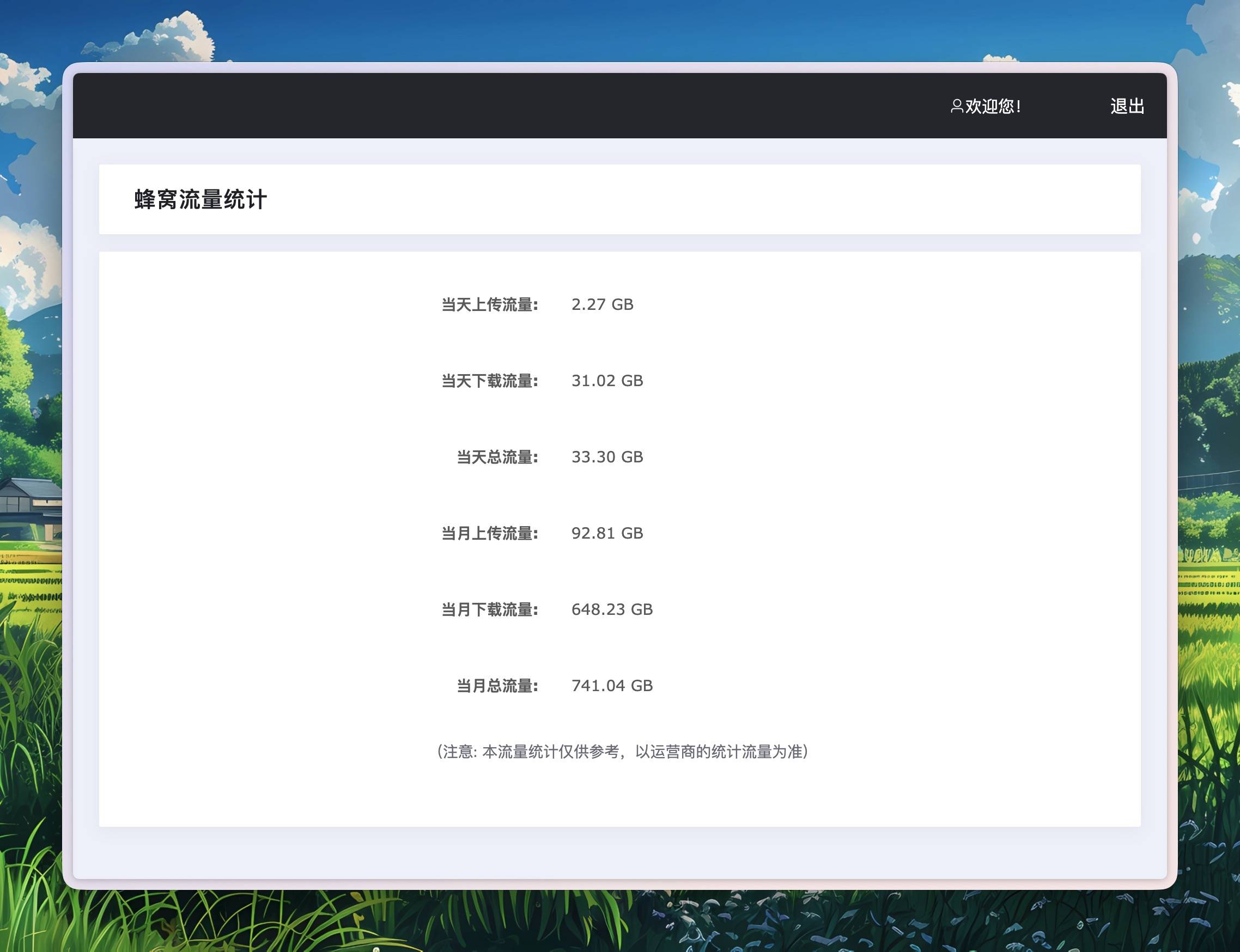Click the 当天总流量 label

(x=497, y=457)
